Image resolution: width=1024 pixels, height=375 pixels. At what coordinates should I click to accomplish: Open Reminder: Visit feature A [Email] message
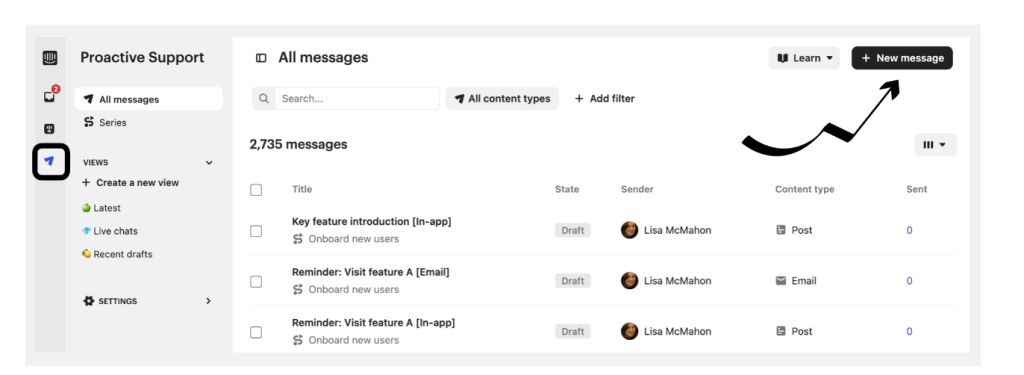[371, 272]
